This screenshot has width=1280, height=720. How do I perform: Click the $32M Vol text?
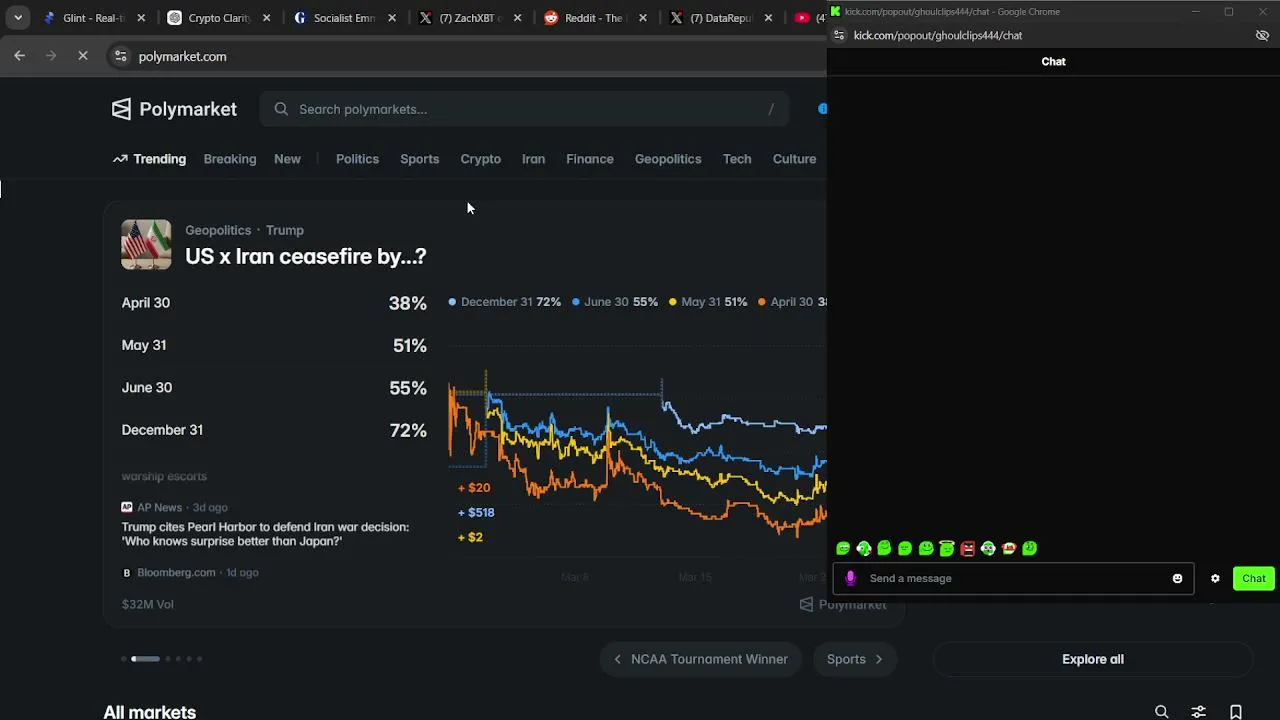tap(147, 604)
